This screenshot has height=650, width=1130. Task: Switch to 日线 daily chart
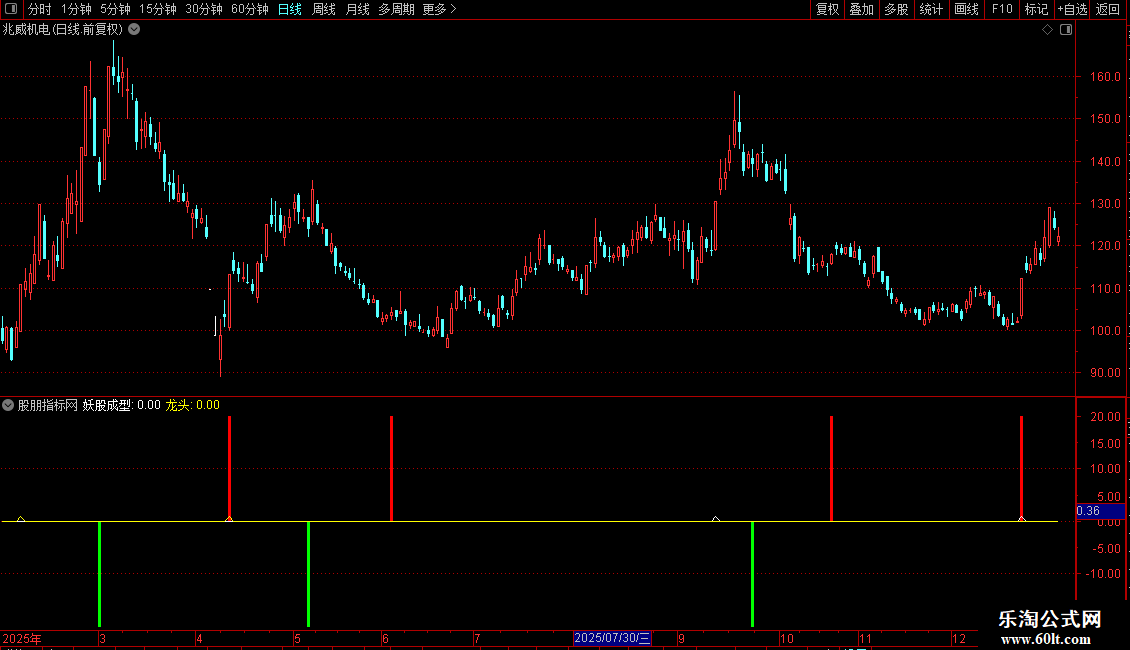[x=290, y=9]
